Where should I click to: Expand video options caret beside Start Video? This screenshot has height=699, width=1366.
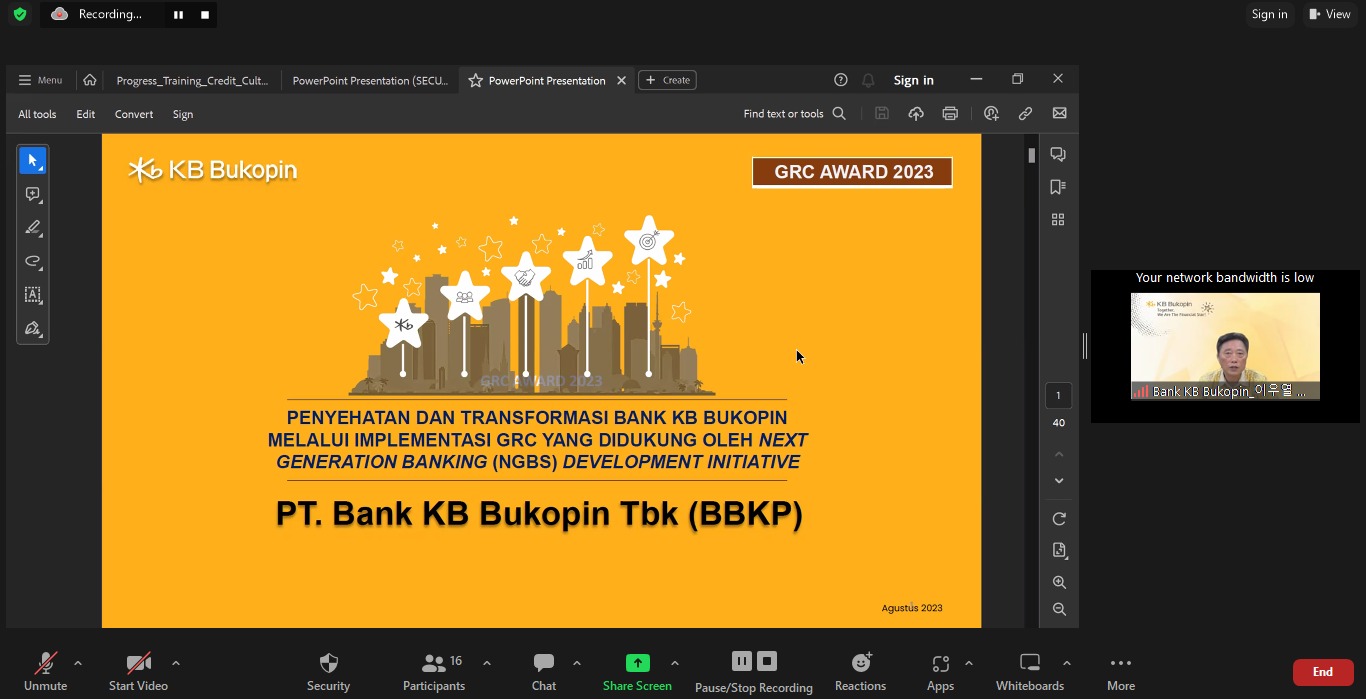click(176, 663)
